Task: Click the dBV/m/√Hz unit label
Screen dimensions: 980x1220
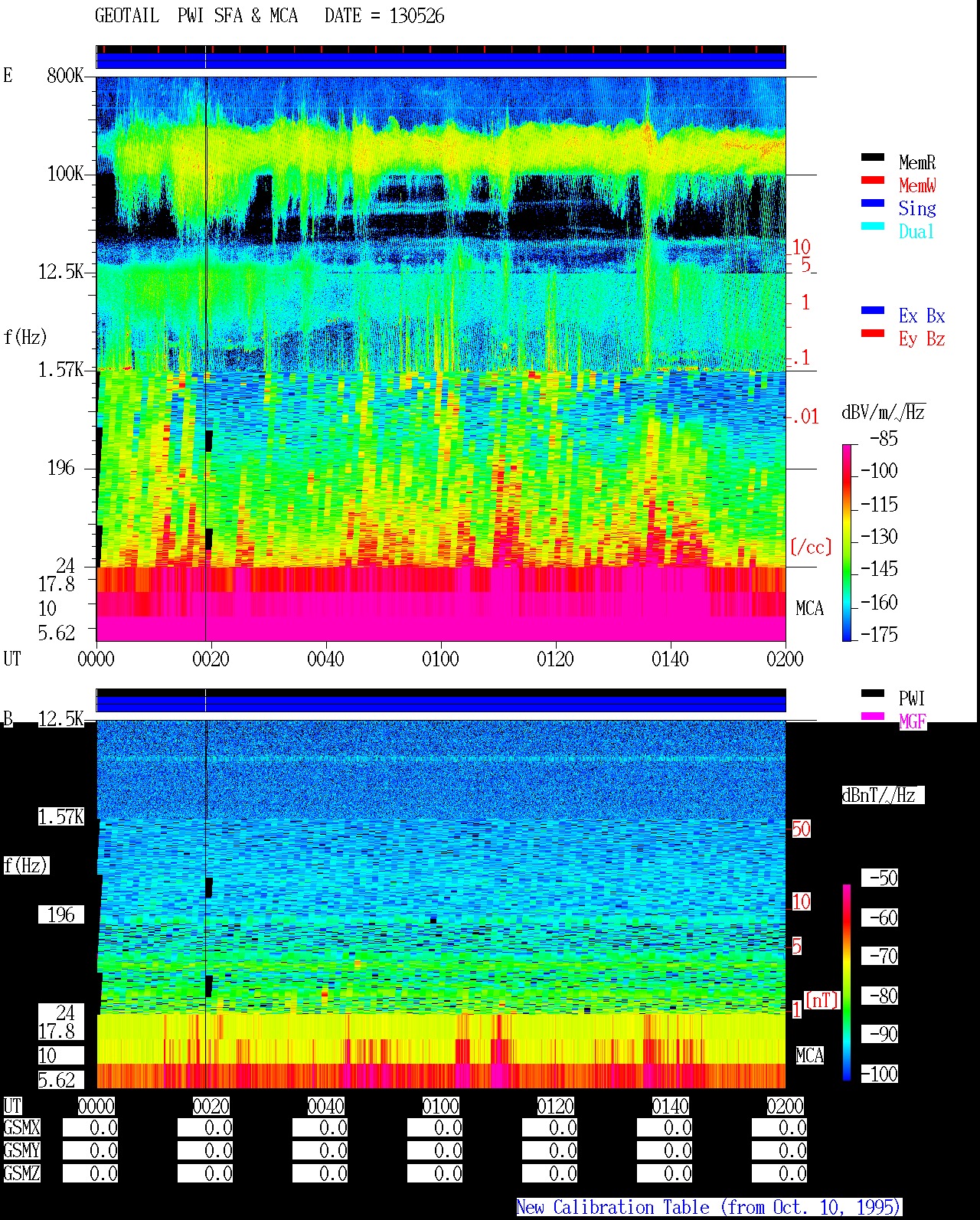Action: point(884,412)
